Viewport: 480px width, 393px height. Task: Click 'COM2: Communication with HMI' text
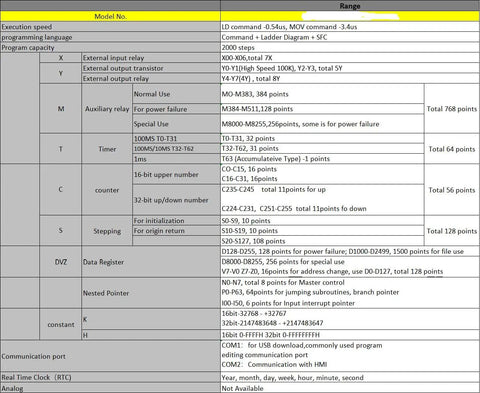pos(274,364)
